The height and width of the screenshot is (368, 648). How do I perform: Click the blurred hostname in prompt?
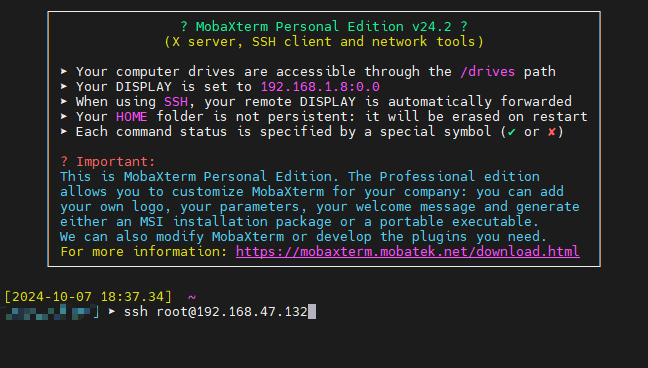click(49, 312)
